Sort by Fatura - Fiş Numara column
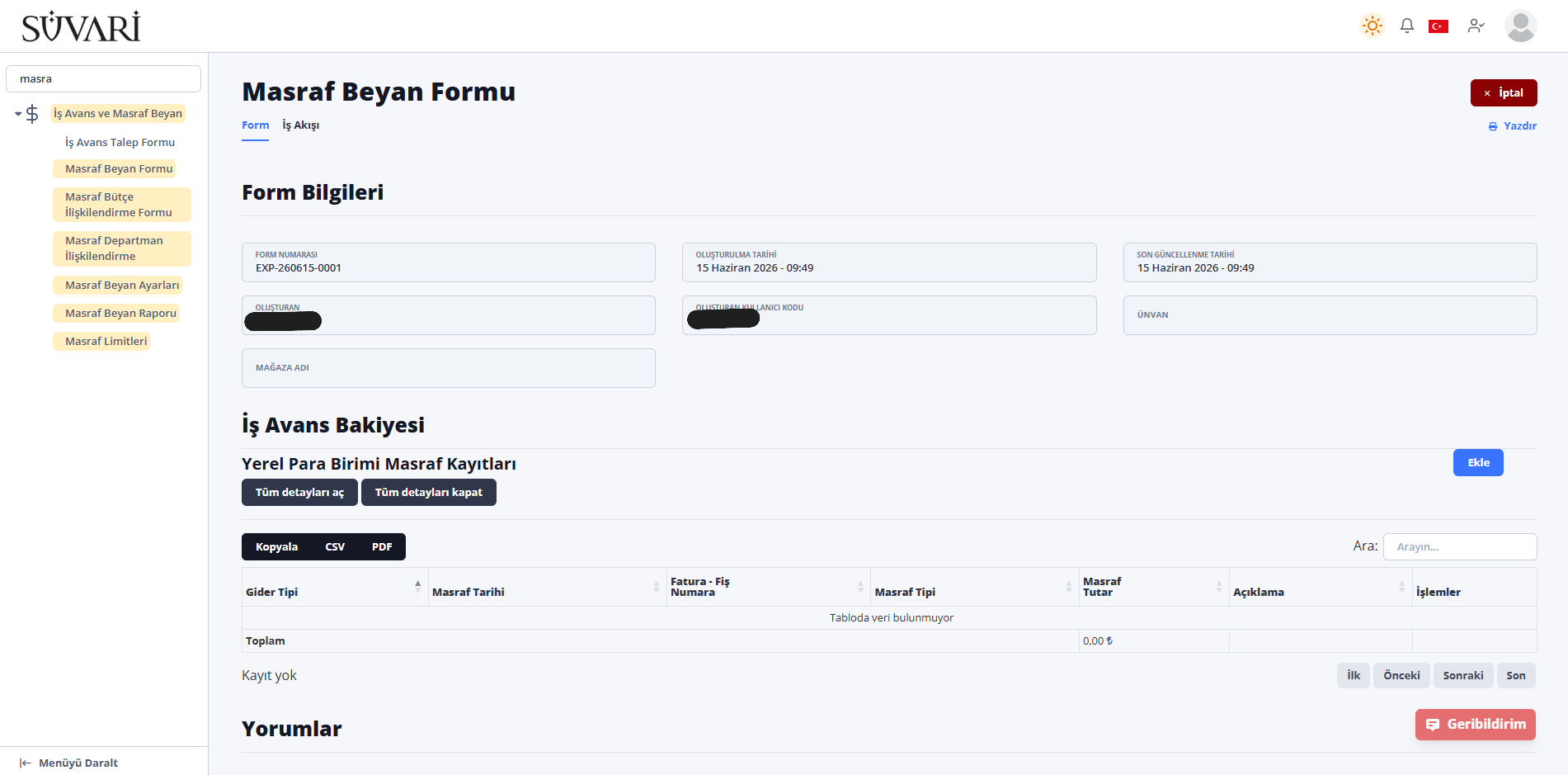The image size is (1568, 775). tap(769, 587)
